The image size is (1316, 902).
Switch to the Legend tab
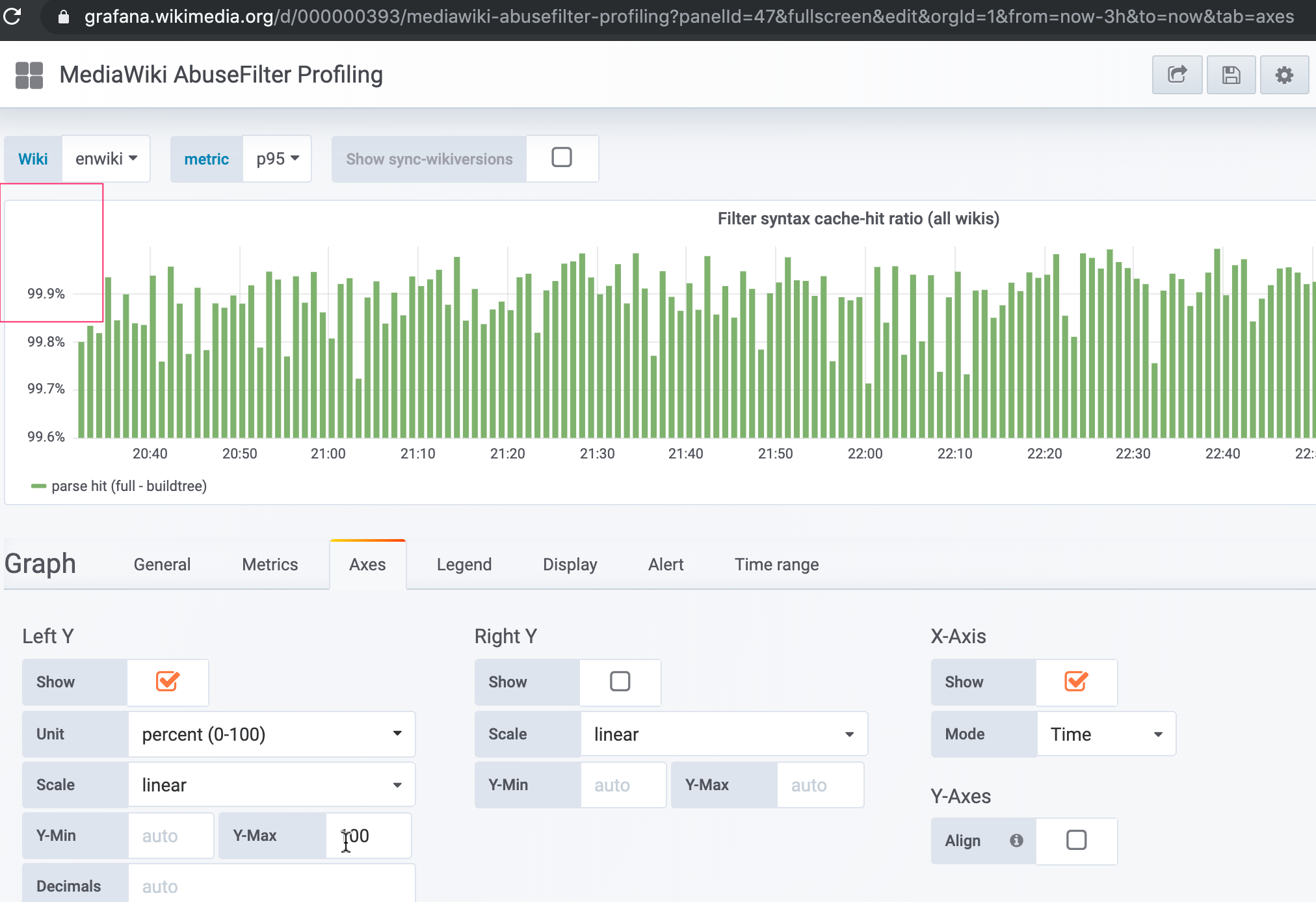[x=464, y=564]
